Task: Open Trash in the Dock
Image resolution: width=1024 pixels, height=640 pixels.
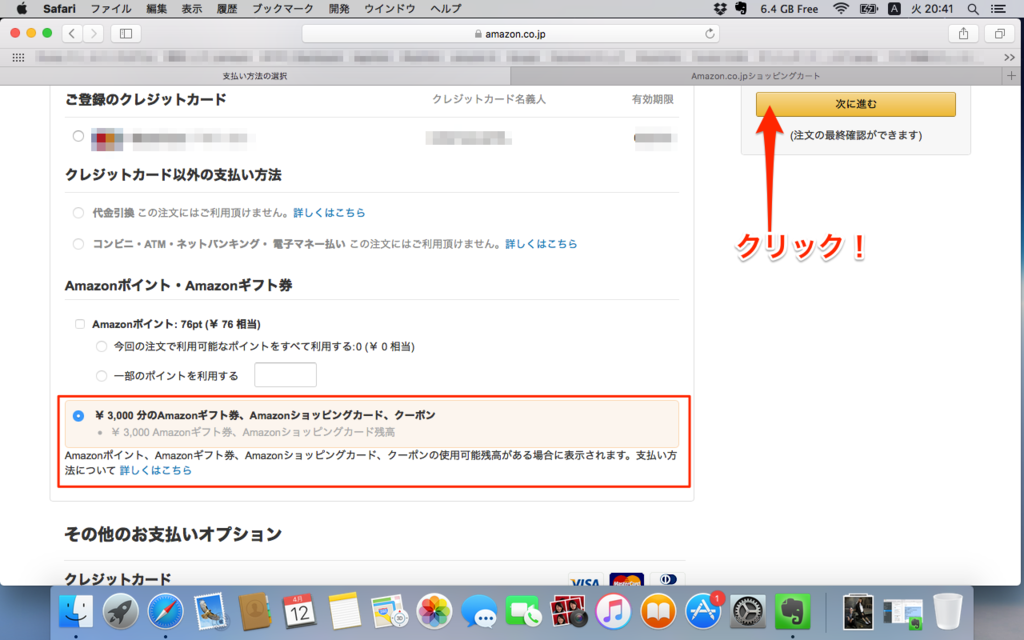Action: click(x=948, y=612)
